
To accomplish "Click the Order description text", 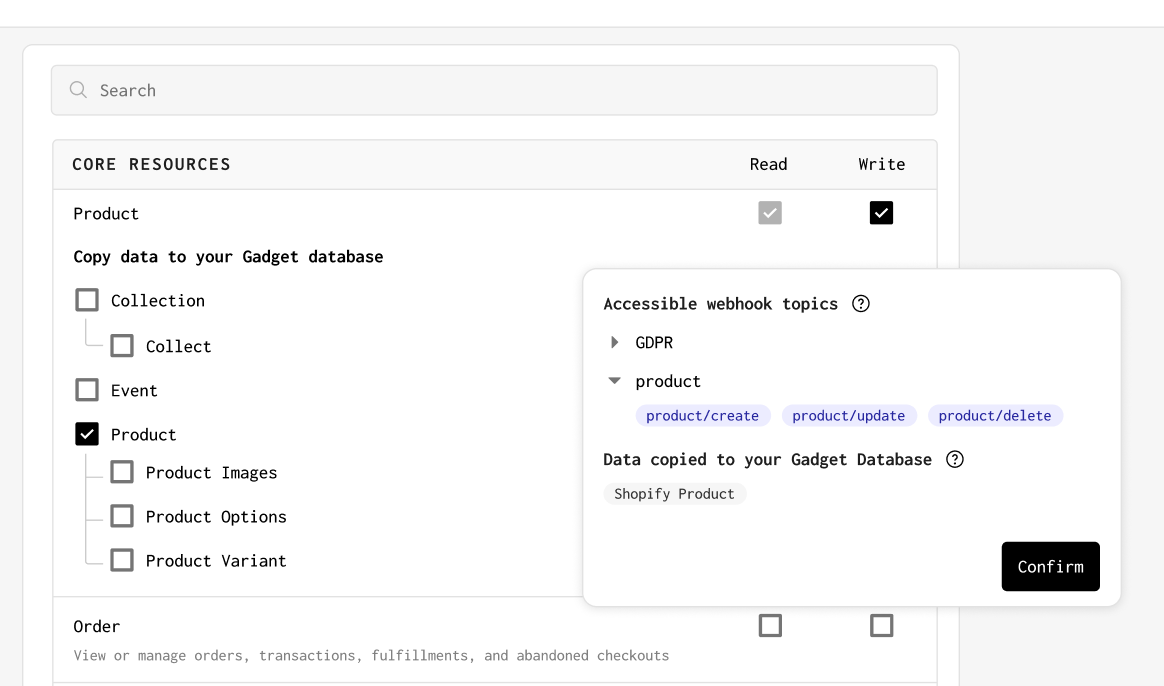I will (371, 656).
